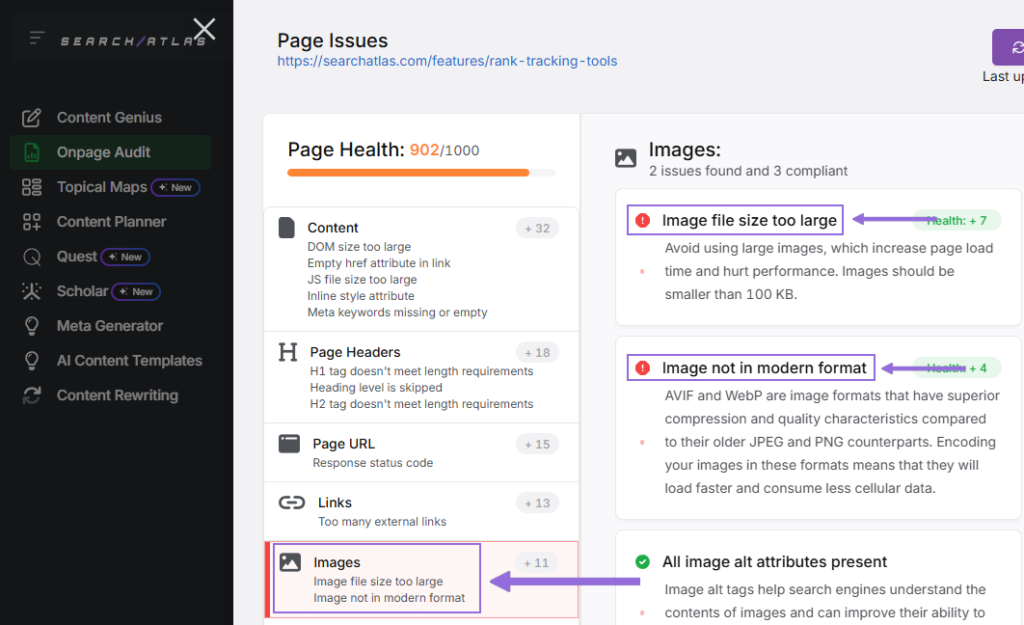Select Onpage Audit in the sidebar
Viewport: 1024px width, 625px height.
pyautogui.click(x=110, y=152)
